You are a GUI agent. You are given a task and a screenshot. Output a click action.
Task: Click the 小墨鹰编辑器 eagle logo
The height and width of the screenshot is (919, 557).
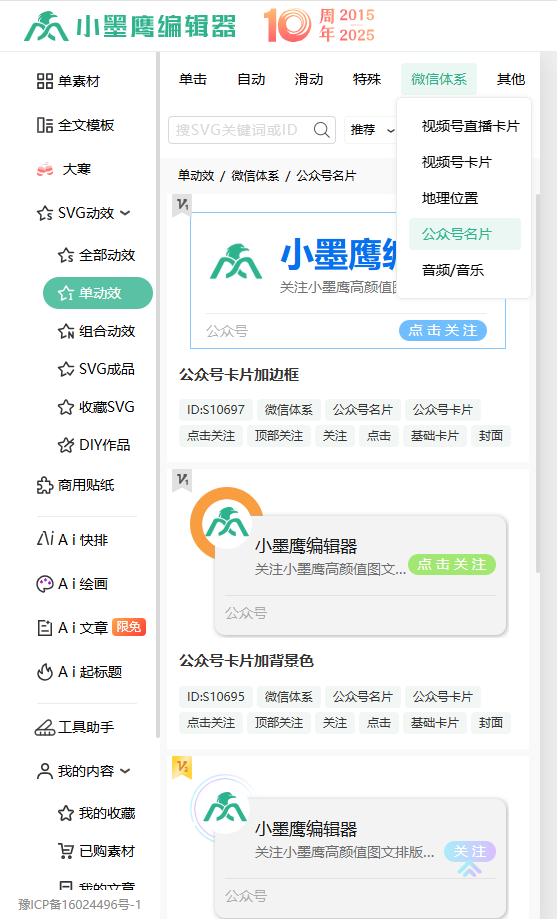[x=46, y=26]
